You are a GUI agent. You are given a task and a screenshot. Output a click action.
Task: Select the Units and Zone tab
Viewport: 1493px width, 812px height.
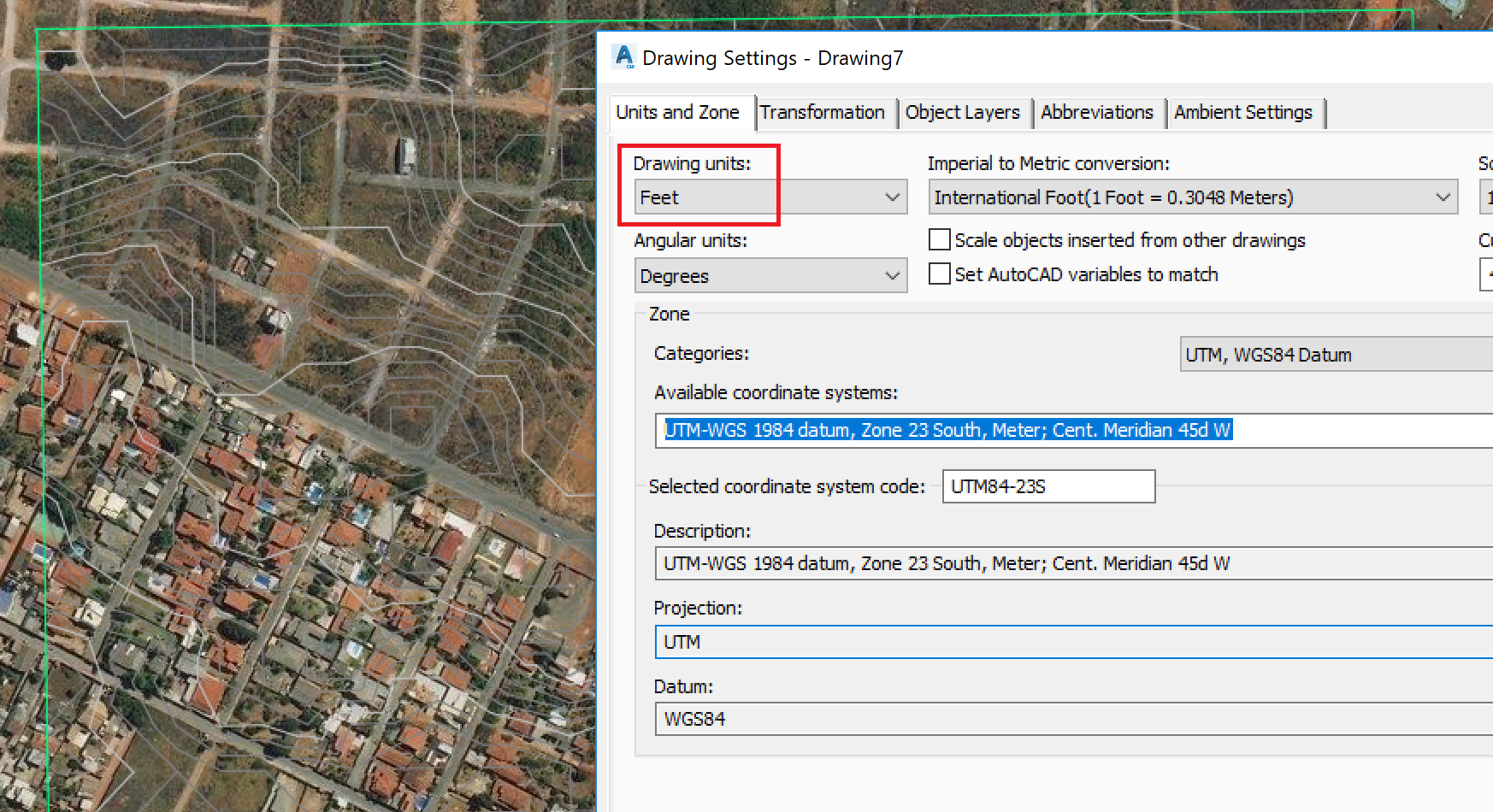(677, 113)
